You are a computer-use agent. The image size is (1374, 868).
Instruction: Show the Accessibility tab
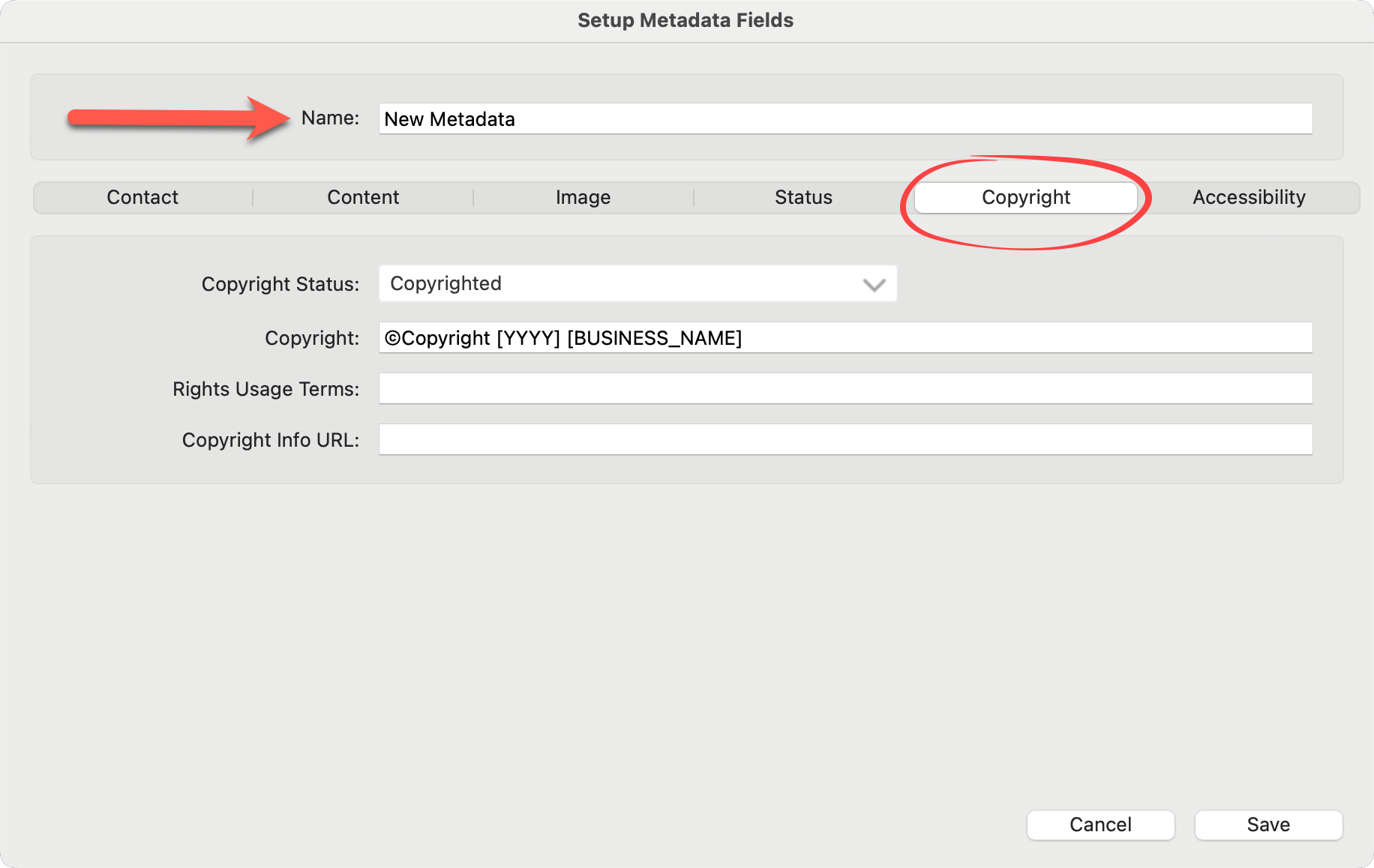1249,197
